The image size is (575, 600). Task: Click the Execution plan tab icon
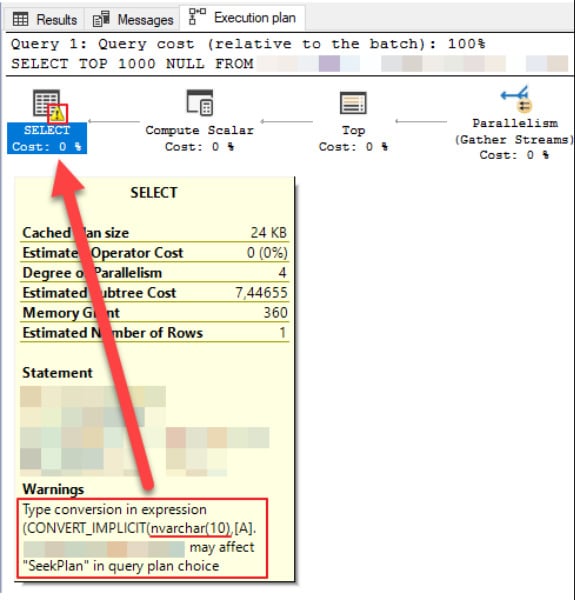pyautogui.click(x=197, y=17)
